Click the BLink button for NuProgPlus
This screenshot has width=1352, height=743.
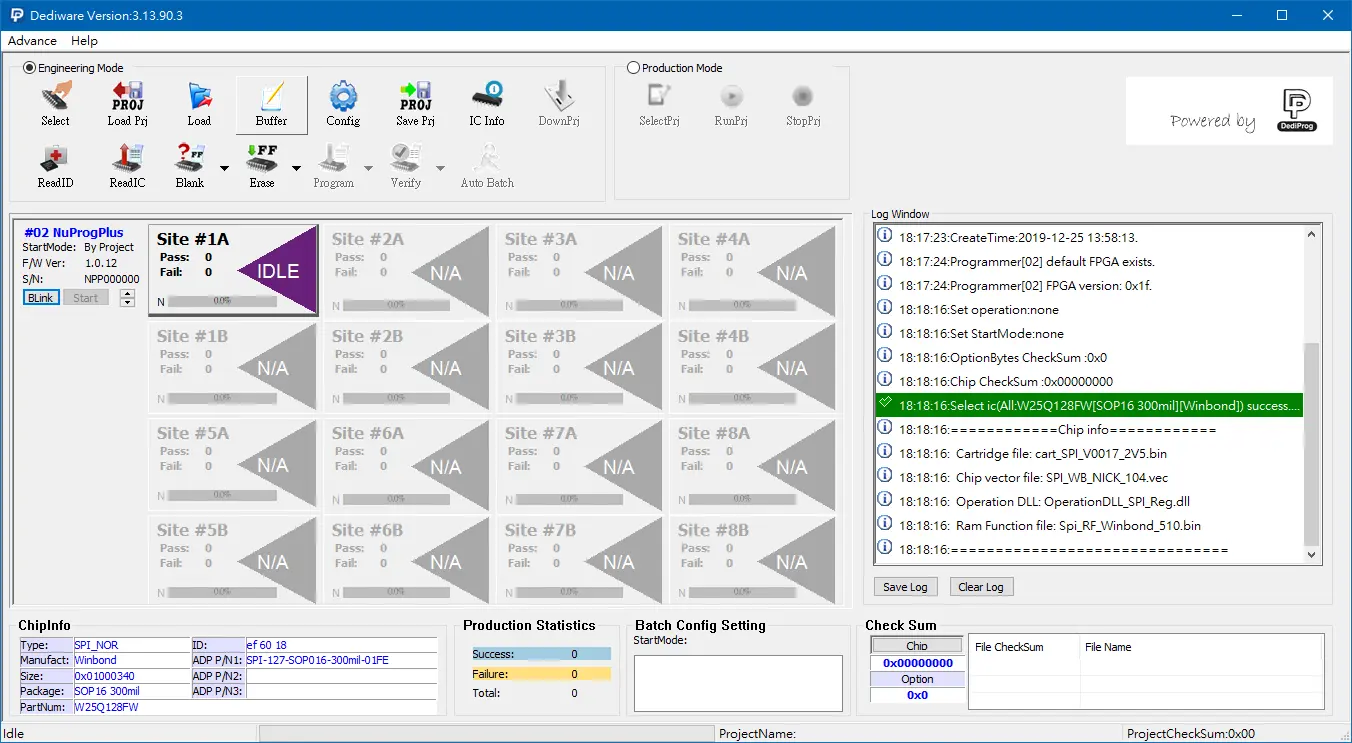pos(41,298)
